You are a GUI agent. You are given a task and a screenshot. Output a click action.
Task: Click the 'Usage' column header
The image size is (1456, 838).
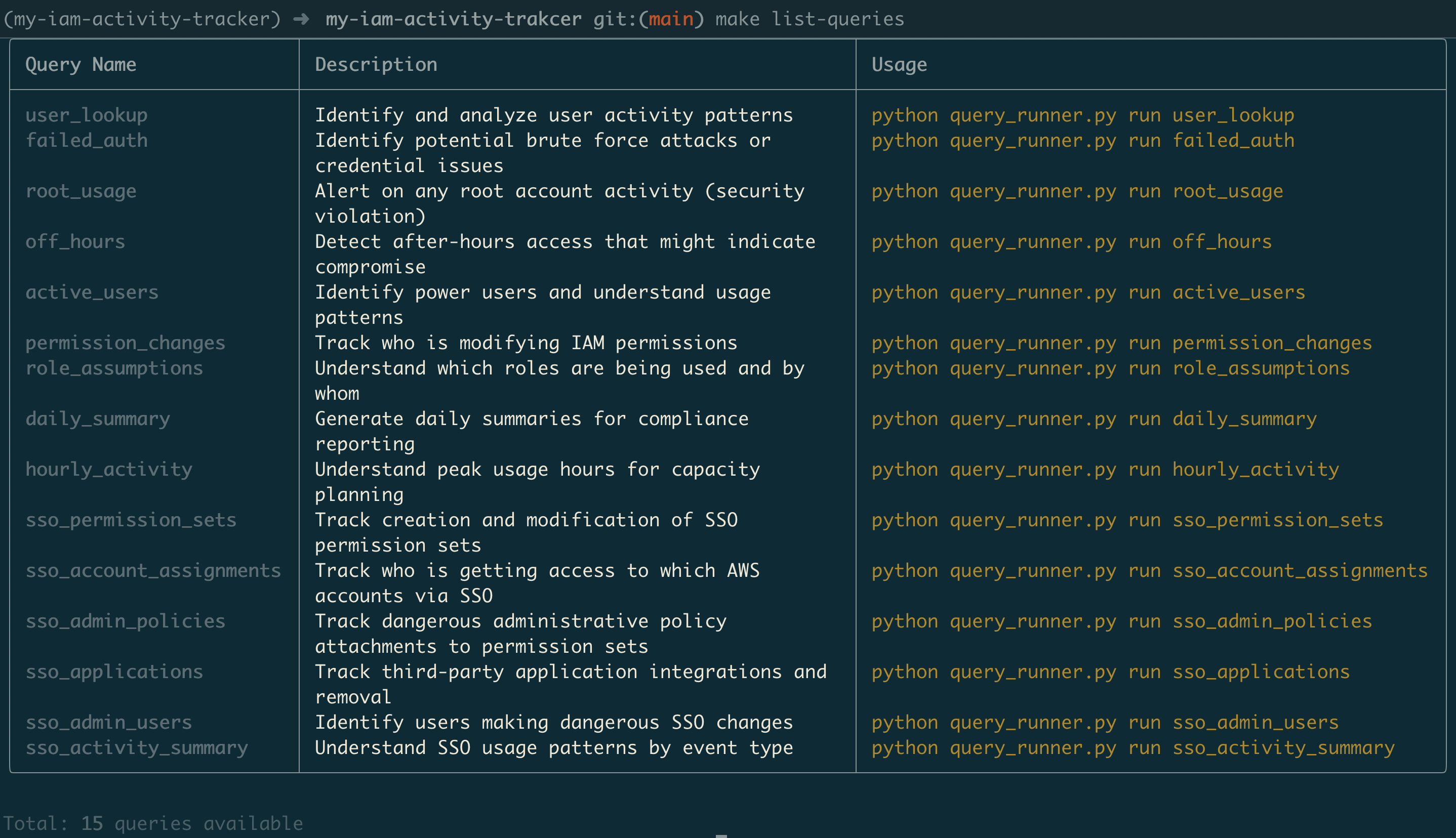899,64
